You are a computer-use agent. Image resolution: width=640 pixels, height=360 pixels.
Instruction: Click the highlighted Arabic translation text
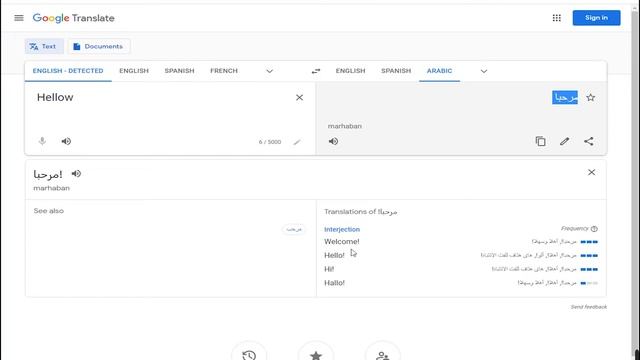pyautogui.click(x=565, y=98)
